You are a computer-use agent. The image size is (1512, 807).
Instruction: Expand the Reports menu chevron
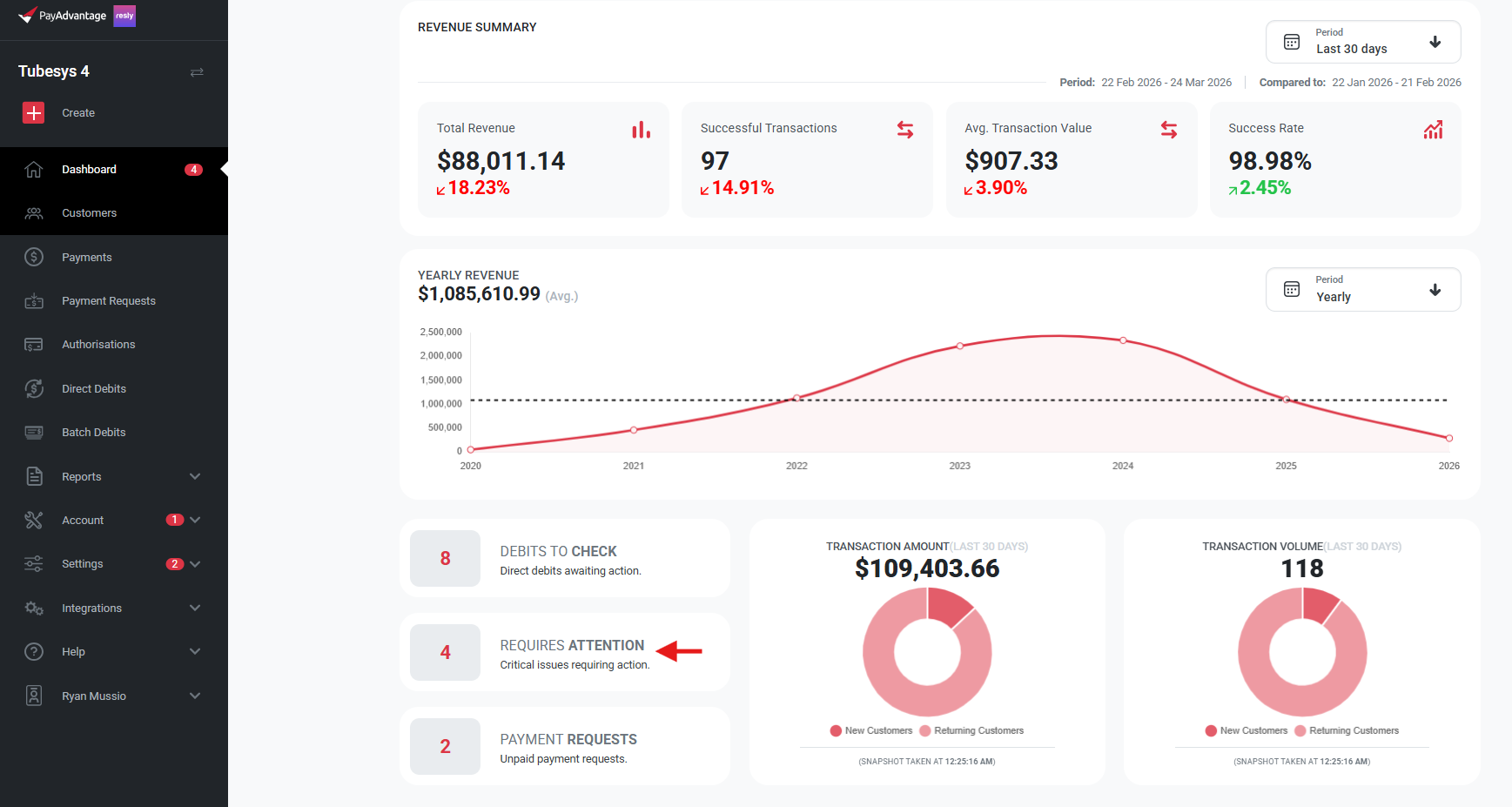tap(195, 476)
